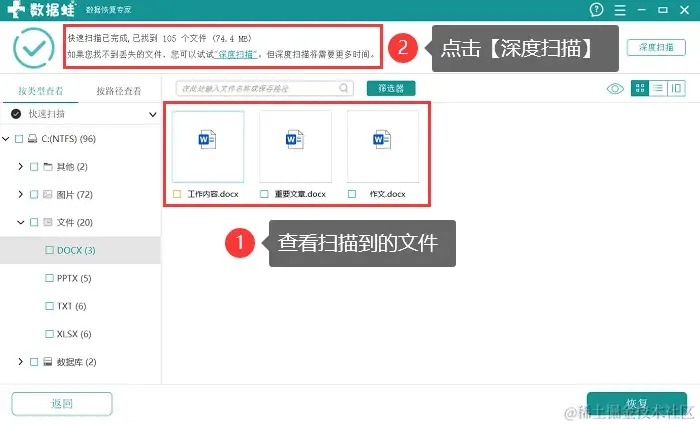Select the 重要文章.docx Word file thumbnail
The image size is (700, 426).
(x=295, y=146)
